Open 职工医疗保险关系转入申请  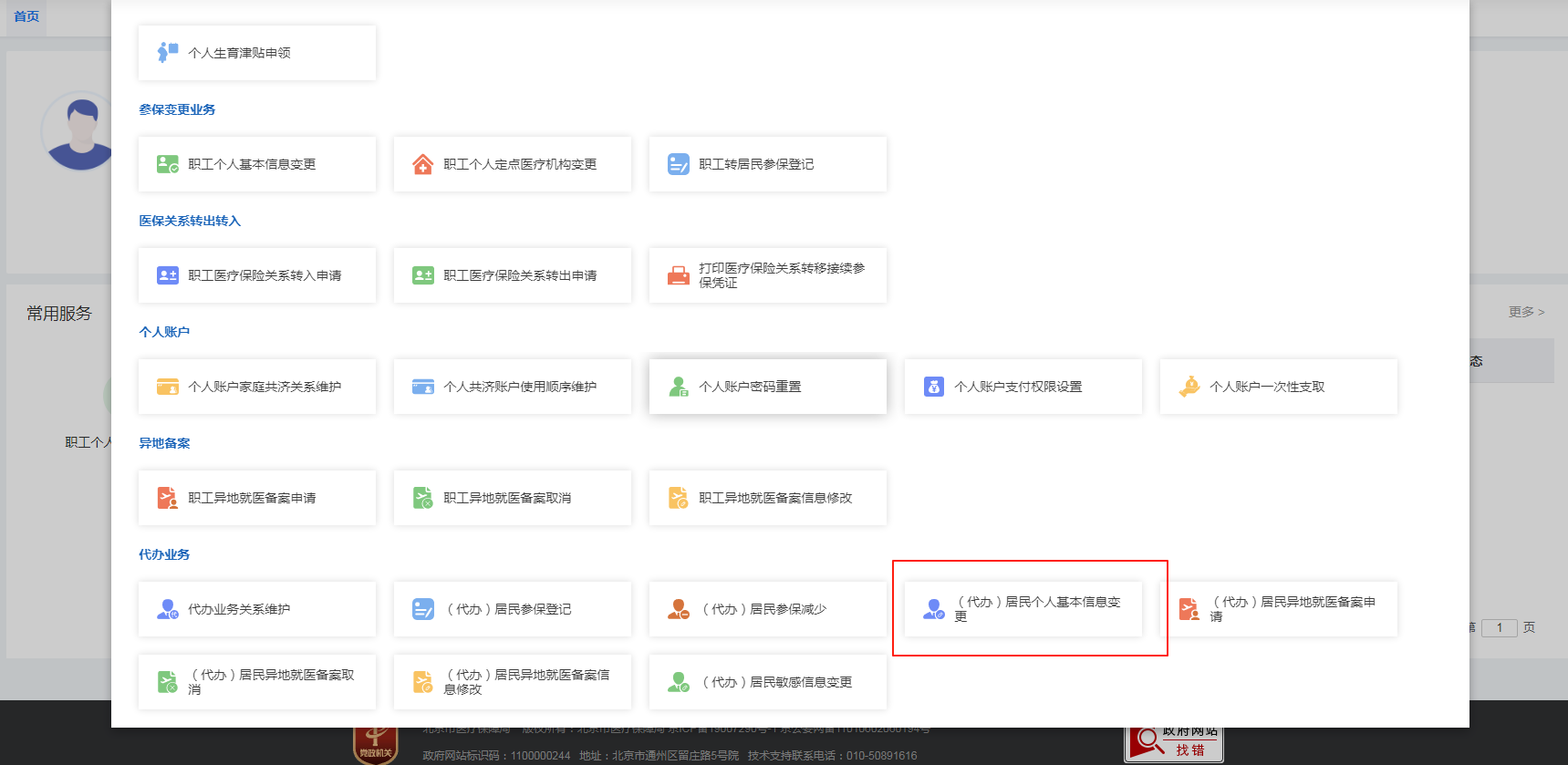(257, 275)
